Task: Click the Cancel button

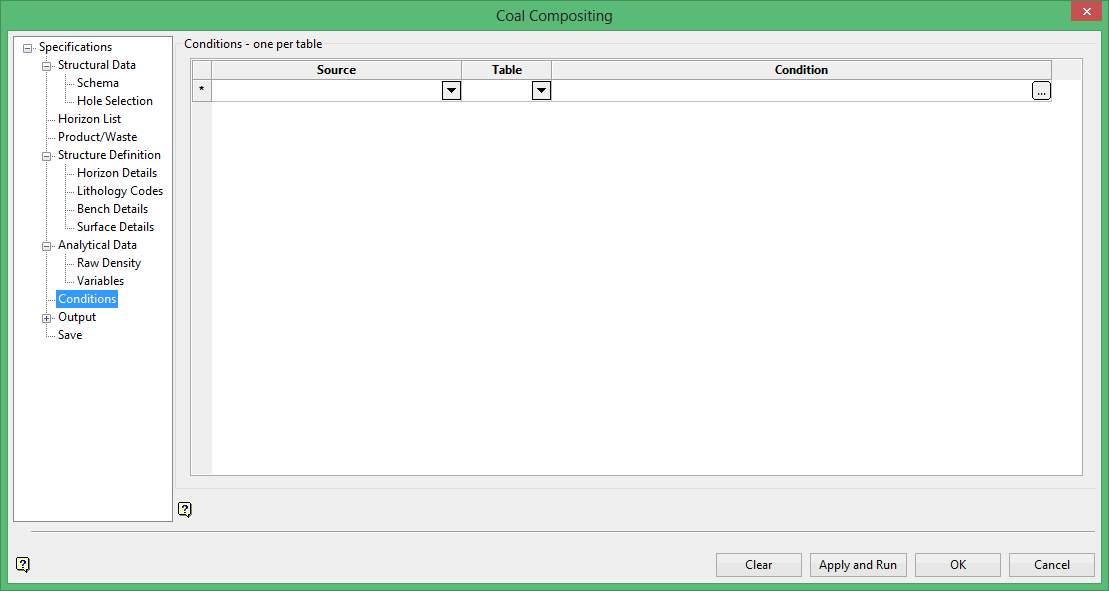Action: click(1052, 565)
